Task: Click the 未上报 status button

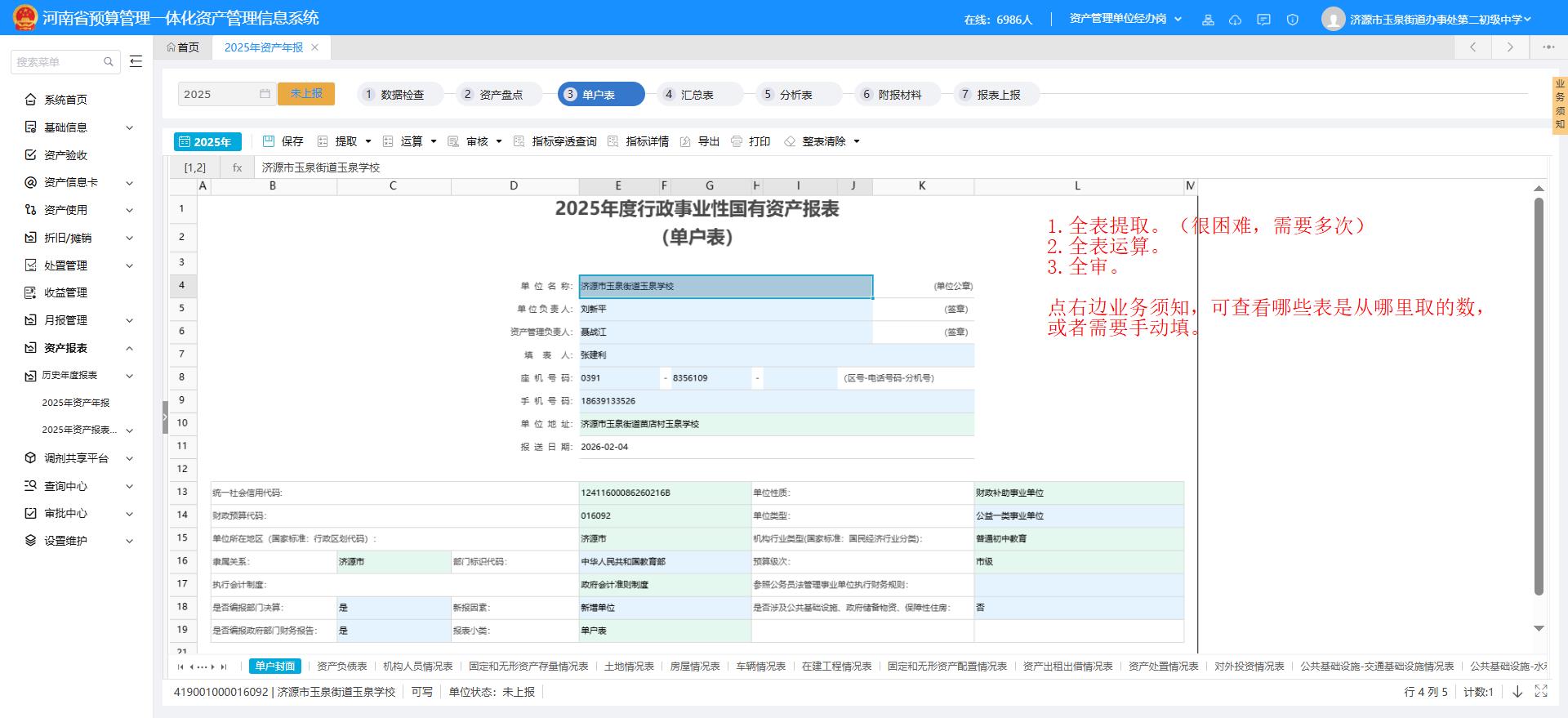Action: tap(306, 94)
